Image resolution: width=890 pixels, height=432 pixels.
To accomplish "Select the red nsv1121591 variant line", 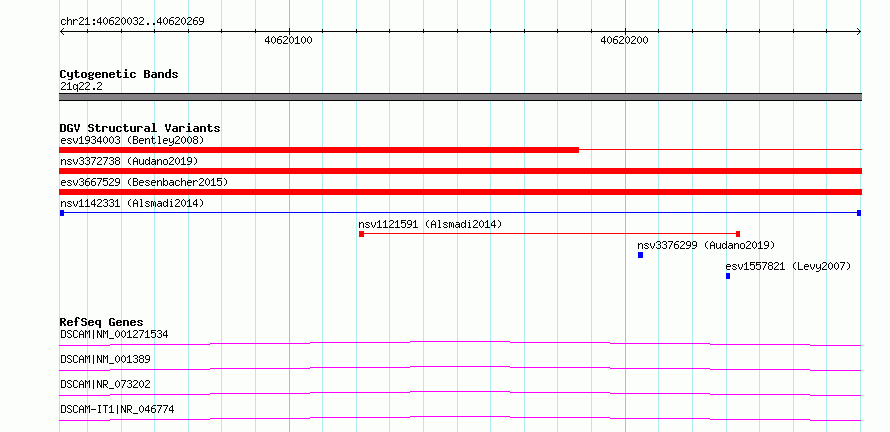I will point(549,234).
